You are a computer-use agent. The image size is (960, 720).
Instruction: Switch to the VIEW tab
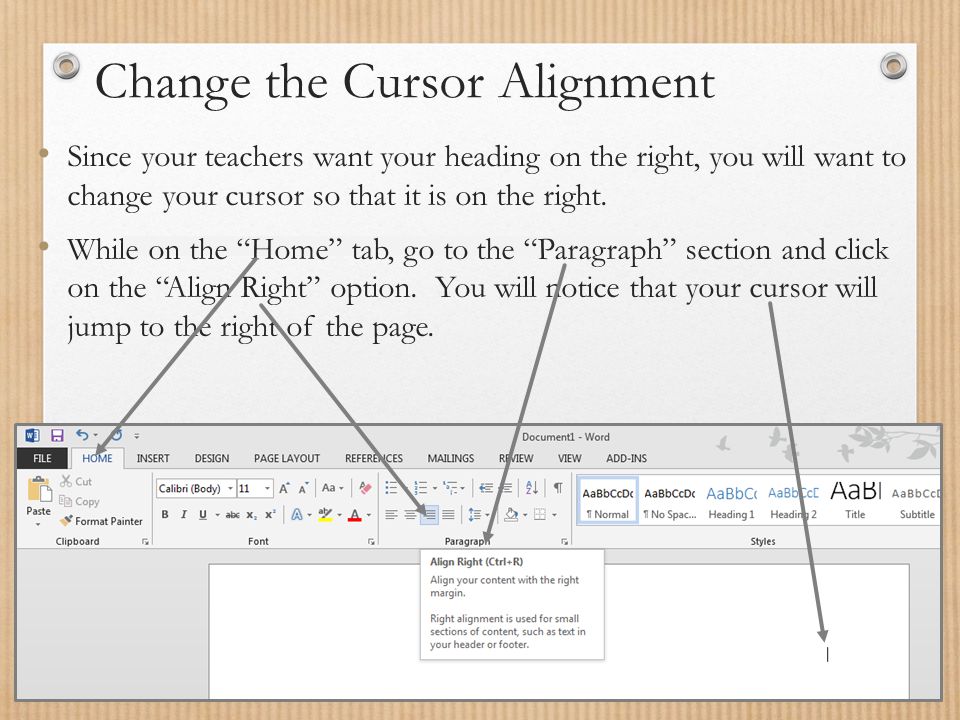pyautogui.click(x=569, y=458)
